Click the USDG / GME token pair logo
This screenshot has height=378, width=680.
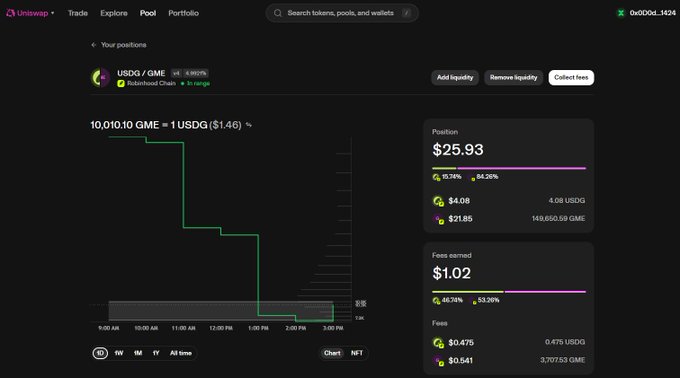click(100, 78)
